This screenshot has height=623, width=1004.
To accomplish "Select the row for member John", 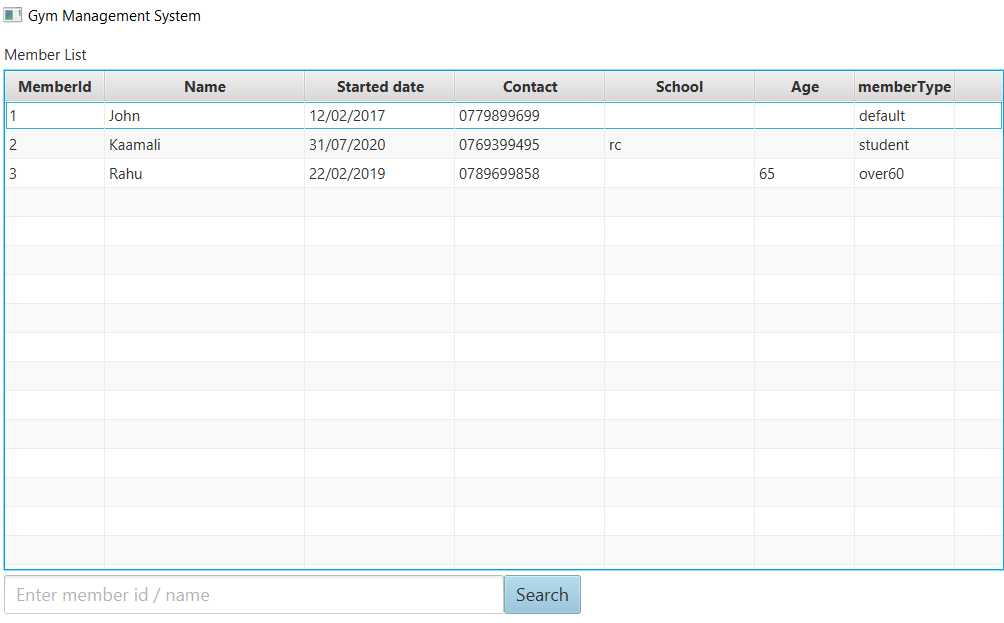I will (125, 116).
